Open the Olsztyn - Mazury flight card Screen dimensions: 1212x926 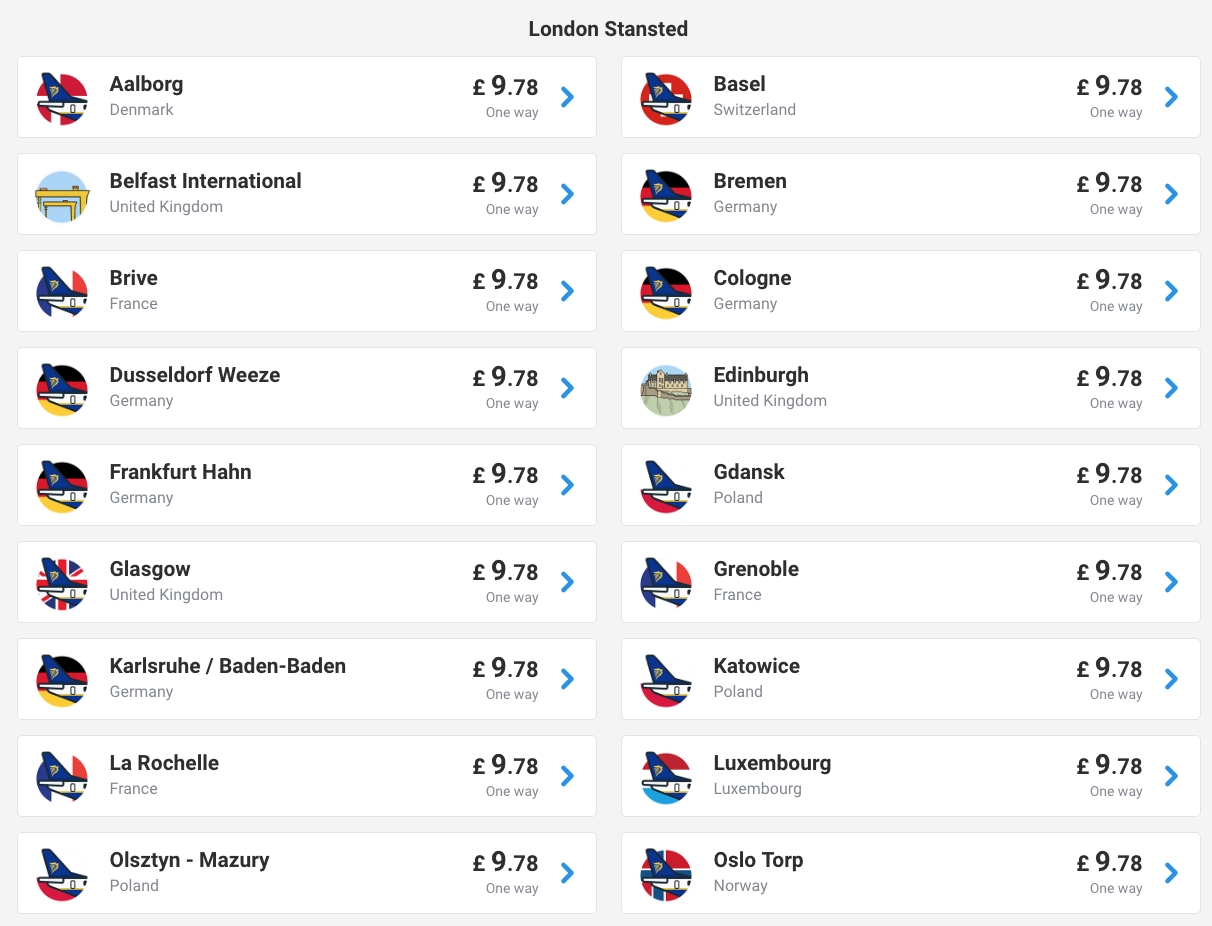[x=307, y=873]
